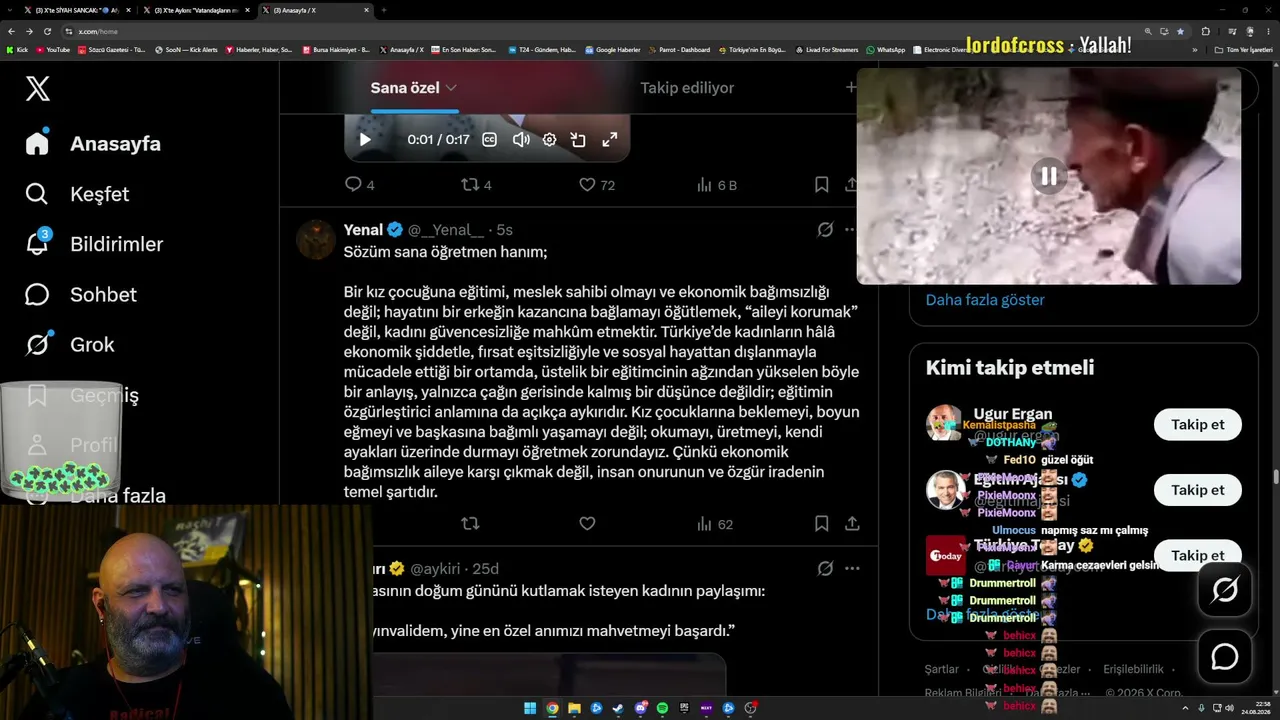Click the X logo in the sidebar
Image resolution: width=1280 pixels, height=720 pixels.
(x=37, y=89)
